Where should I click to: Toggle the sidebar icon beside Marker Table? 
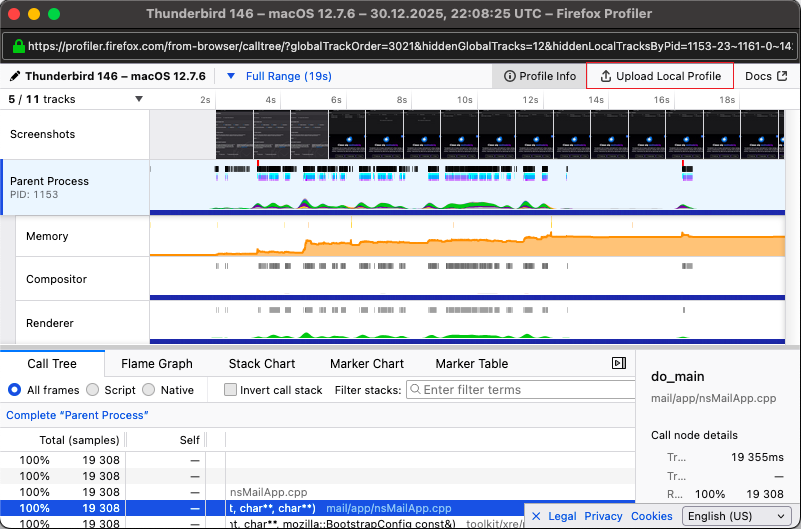coord(619,363)
